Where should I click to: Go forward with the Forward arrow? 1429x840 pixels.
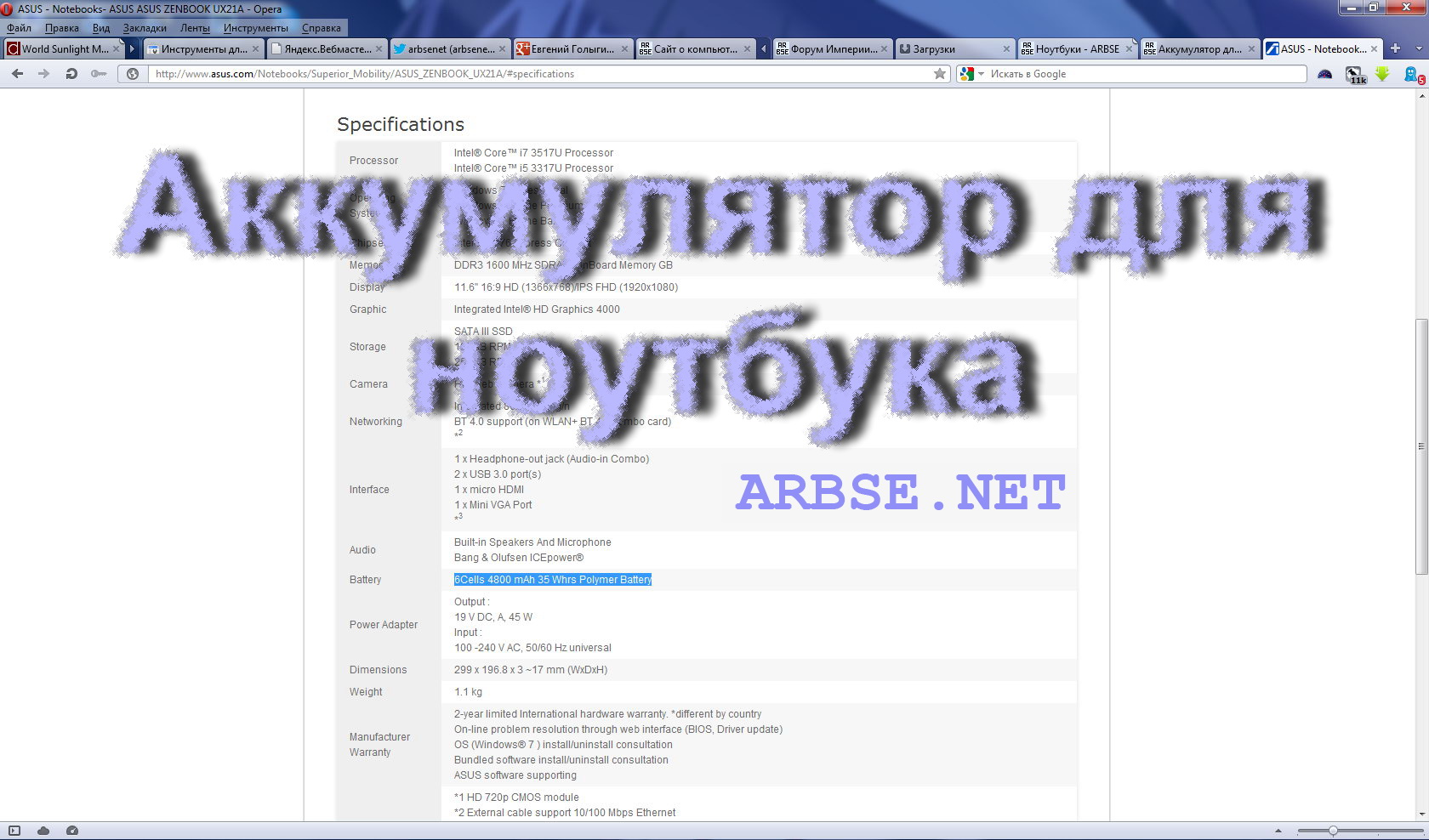click(x=44, y=74)
